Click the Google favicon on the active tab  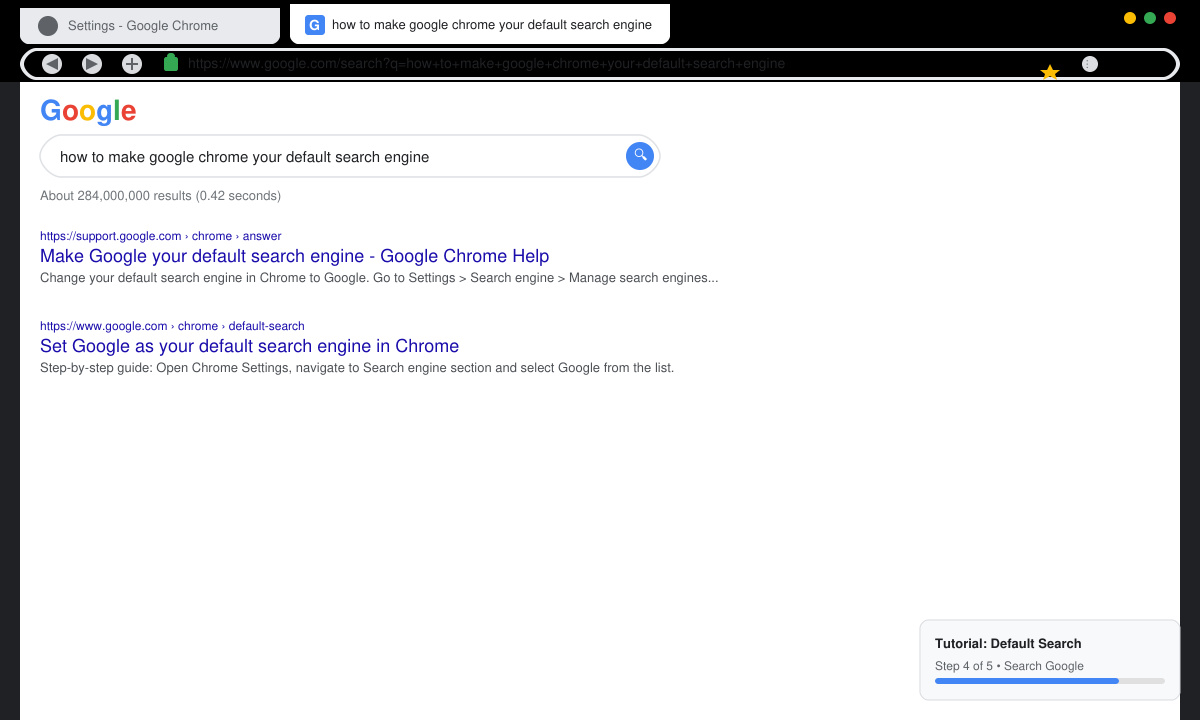tap(315, 25)
